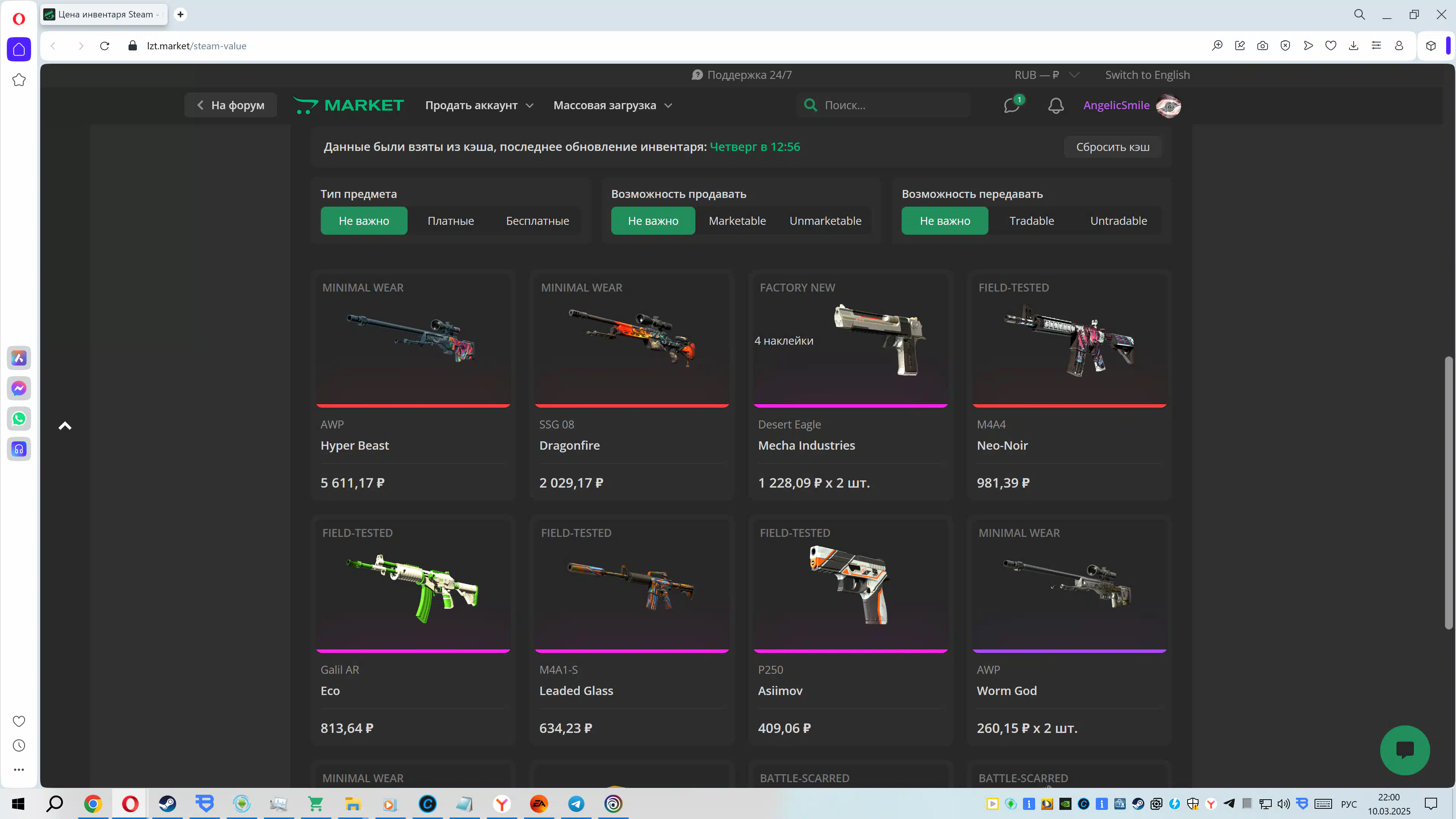Click the scroll-to-top chevron arrow
Screen dimensions: 1456x819
click(65, 425)
